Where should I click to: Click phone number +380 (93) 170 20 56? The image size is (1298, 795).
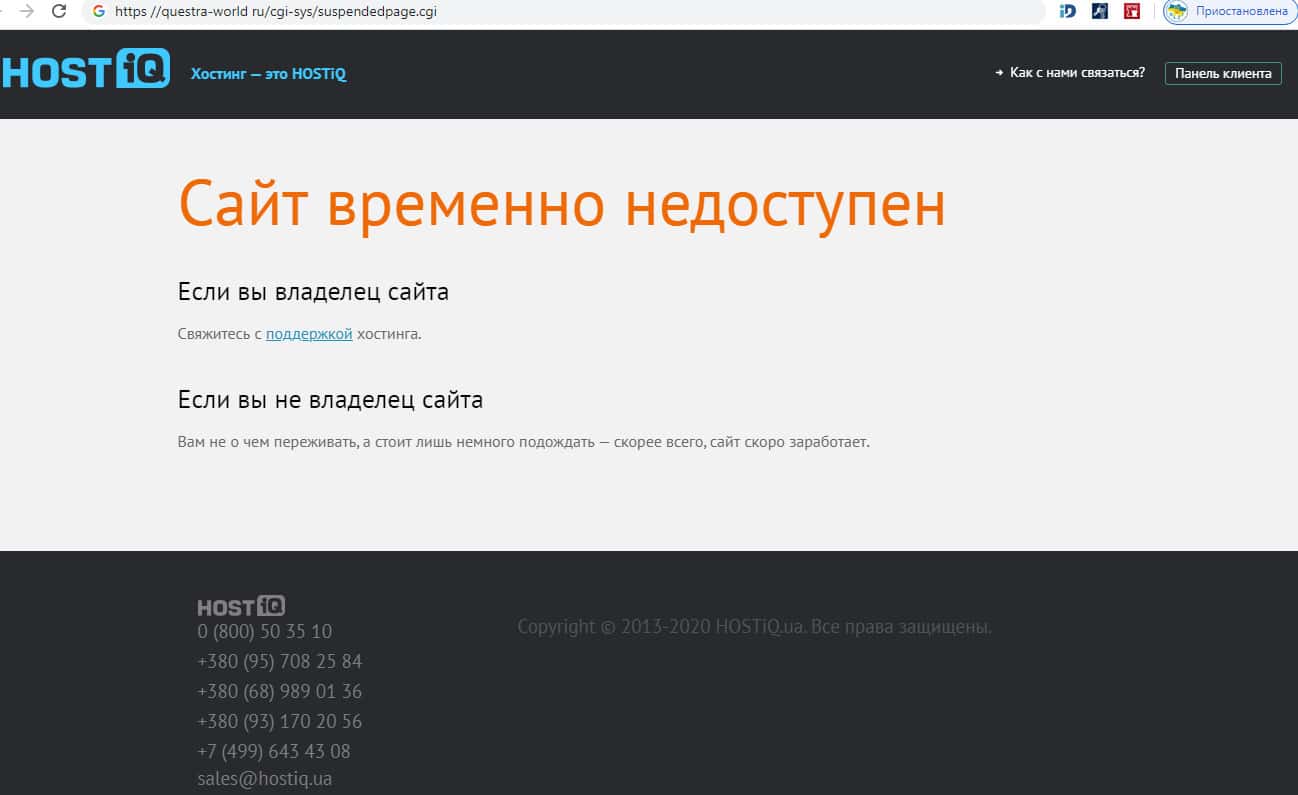pyautogui.click(x=280, y=721)
